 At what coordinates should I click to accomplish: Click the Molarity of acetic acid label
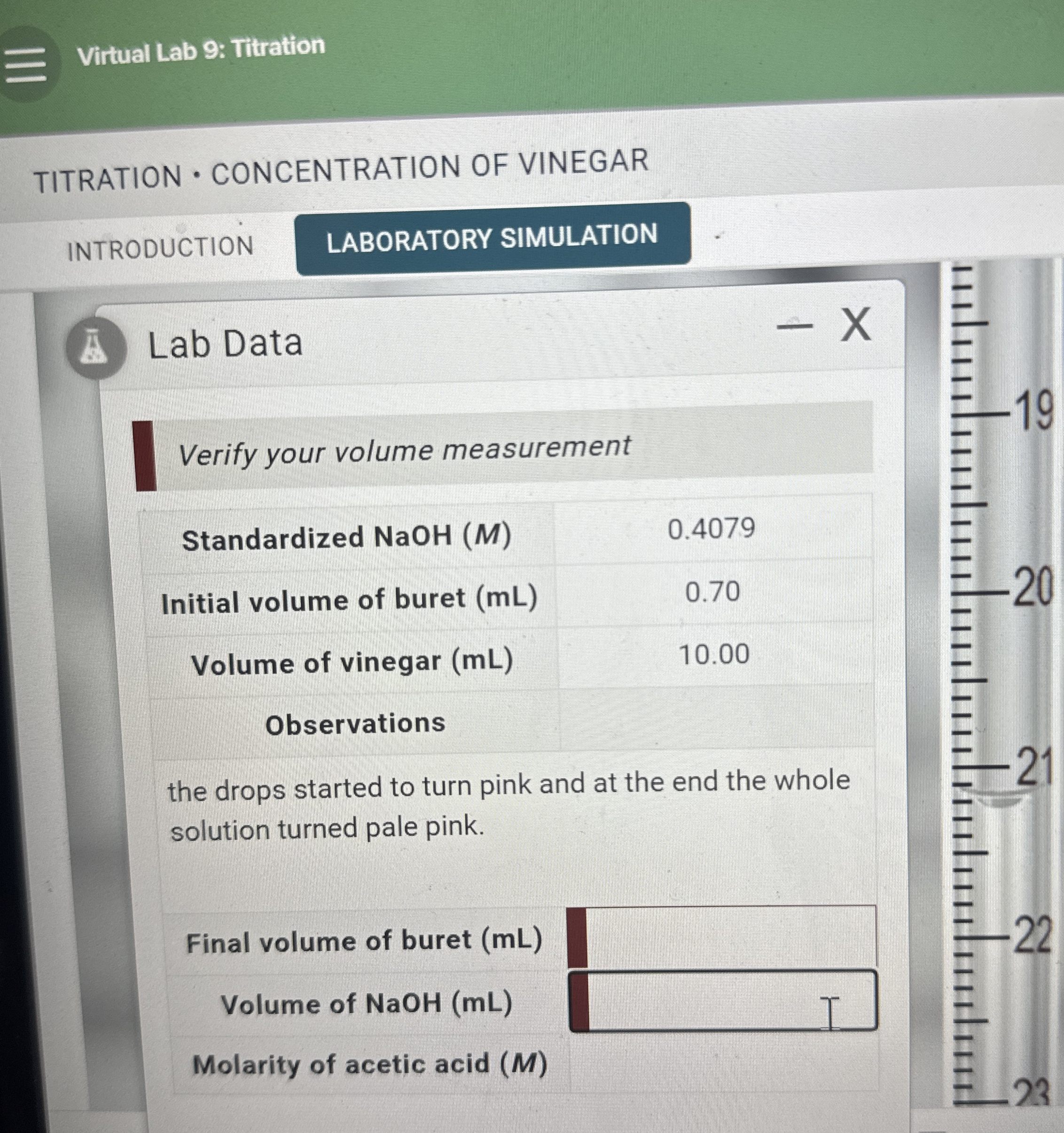(x=370, y=1063)
